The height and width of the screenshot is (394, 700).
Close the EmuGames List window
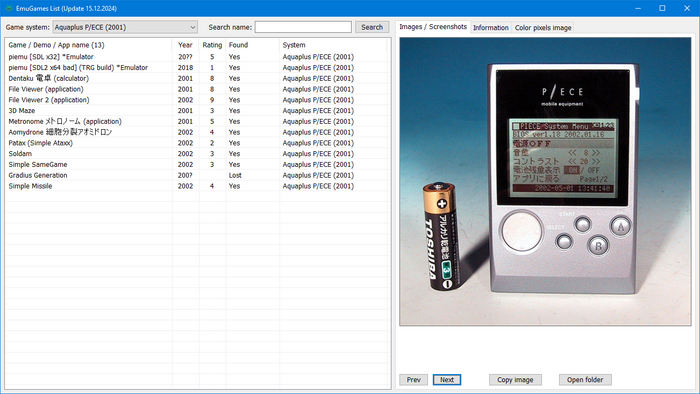[x=687, y=8]
